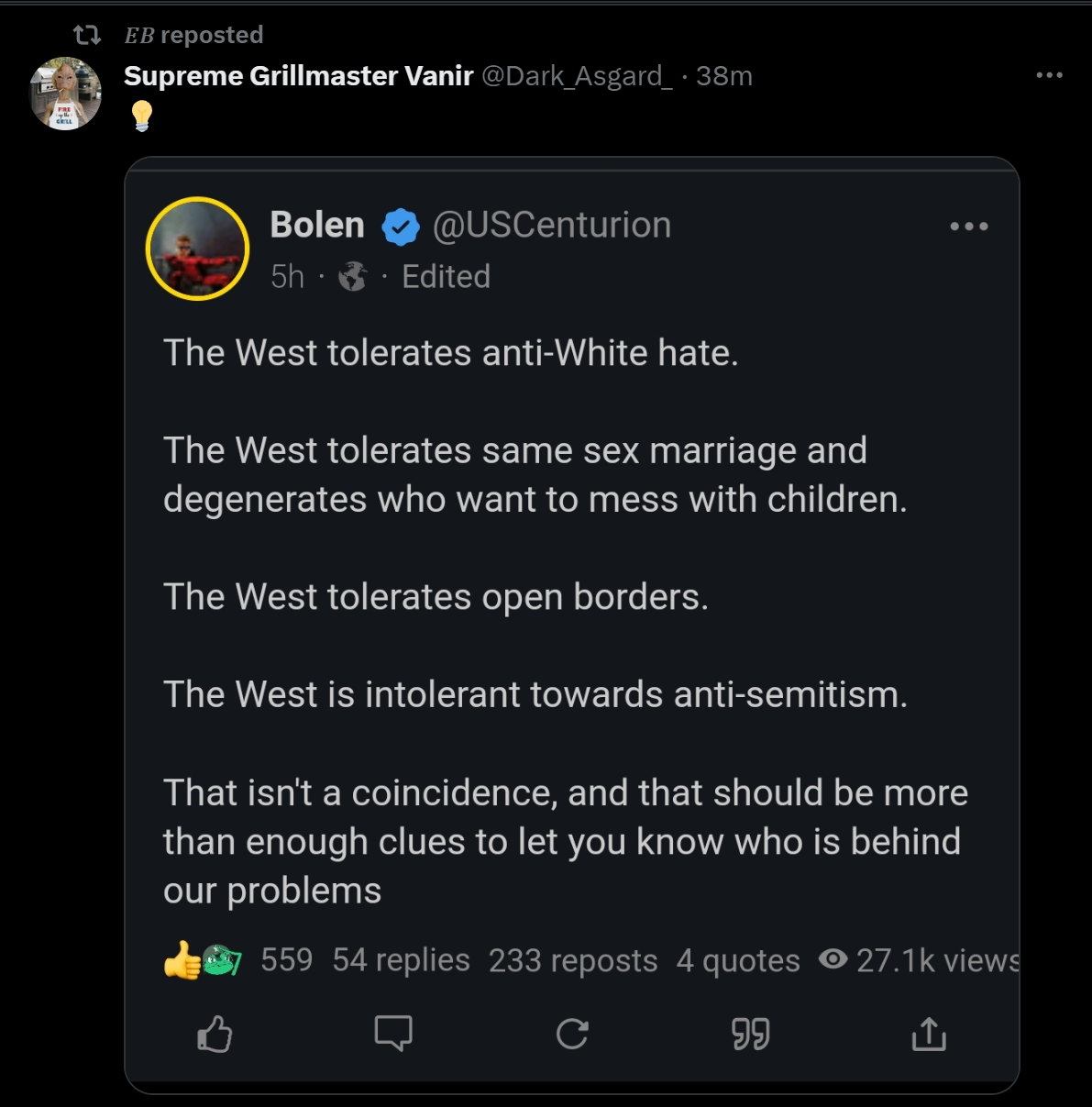1092x1107 pixels.
Task: Click the Supreme Grillmaster Vanir avatar picture
Action: 65,94
